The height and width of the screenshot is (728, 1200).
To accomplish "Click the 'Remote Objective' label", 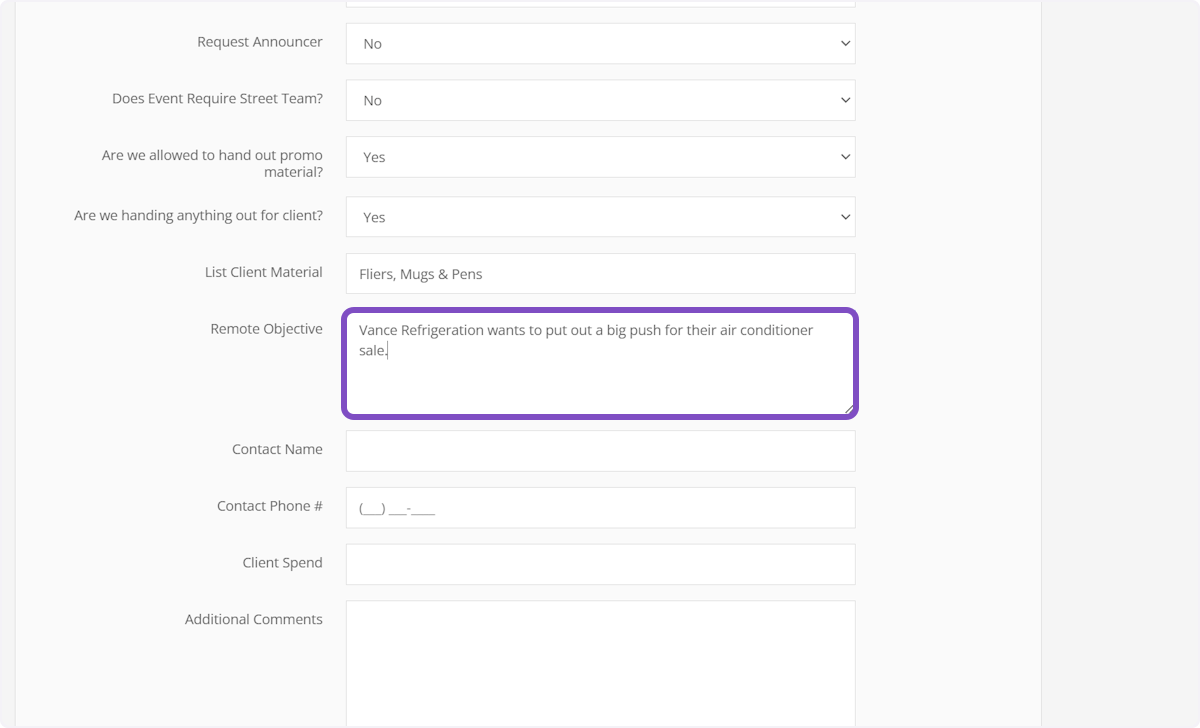I will click(266, 329).
